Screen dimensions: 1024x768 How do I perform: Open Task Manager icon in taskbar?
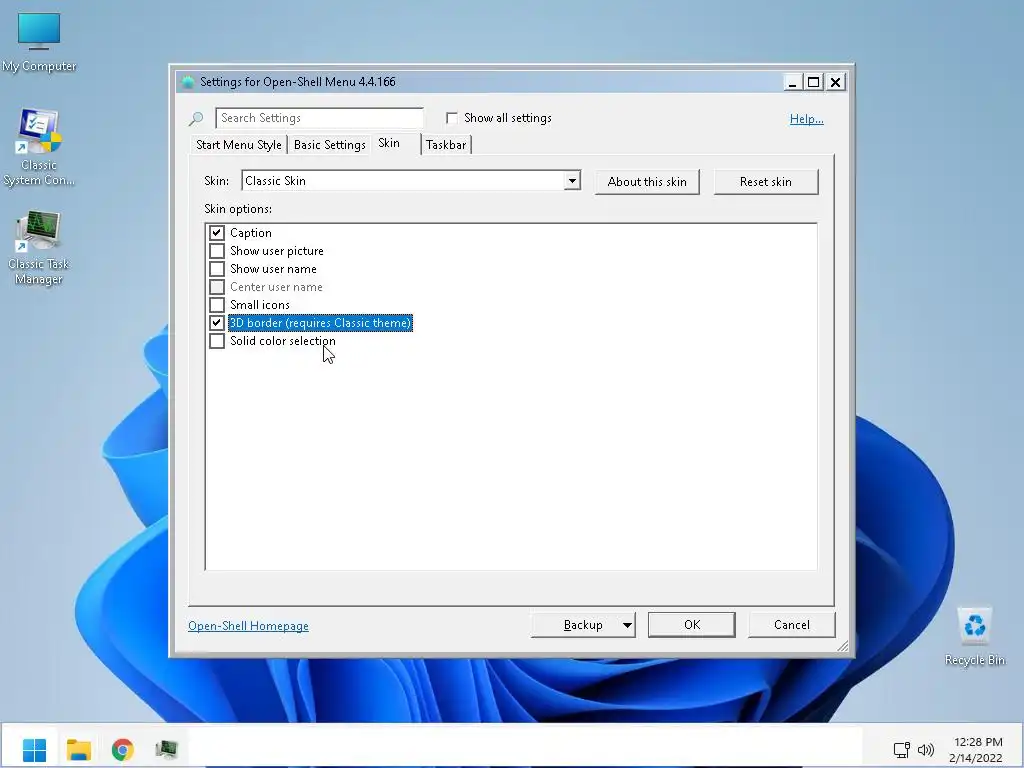(167, 749)
